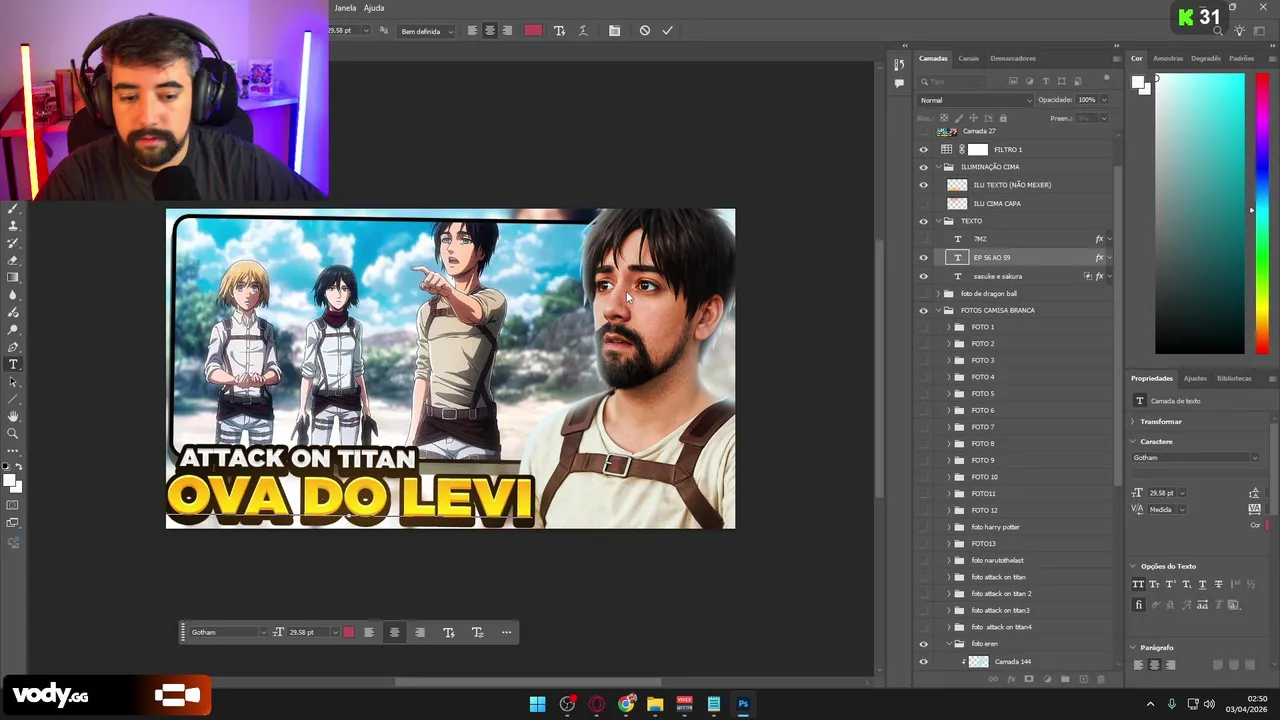Open the Windows Start menu
This screenshot has width=1280, height=720.
538,704
